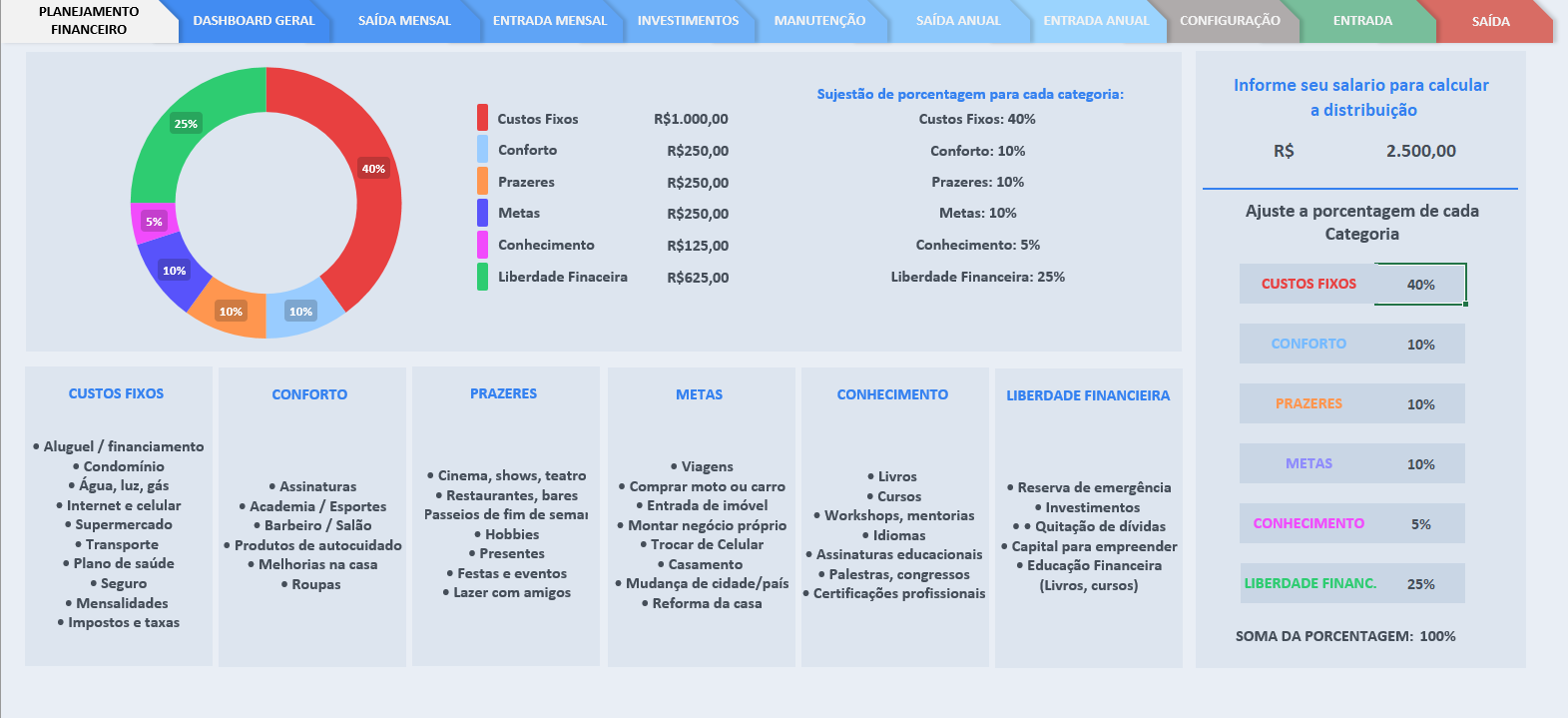Image resolution: width=1568 pixels, height=718 pixels.
Task: Click the green LIBERDADE FINANC. adjustment label
Action: pyautogui.click(x=1309, y=583)
